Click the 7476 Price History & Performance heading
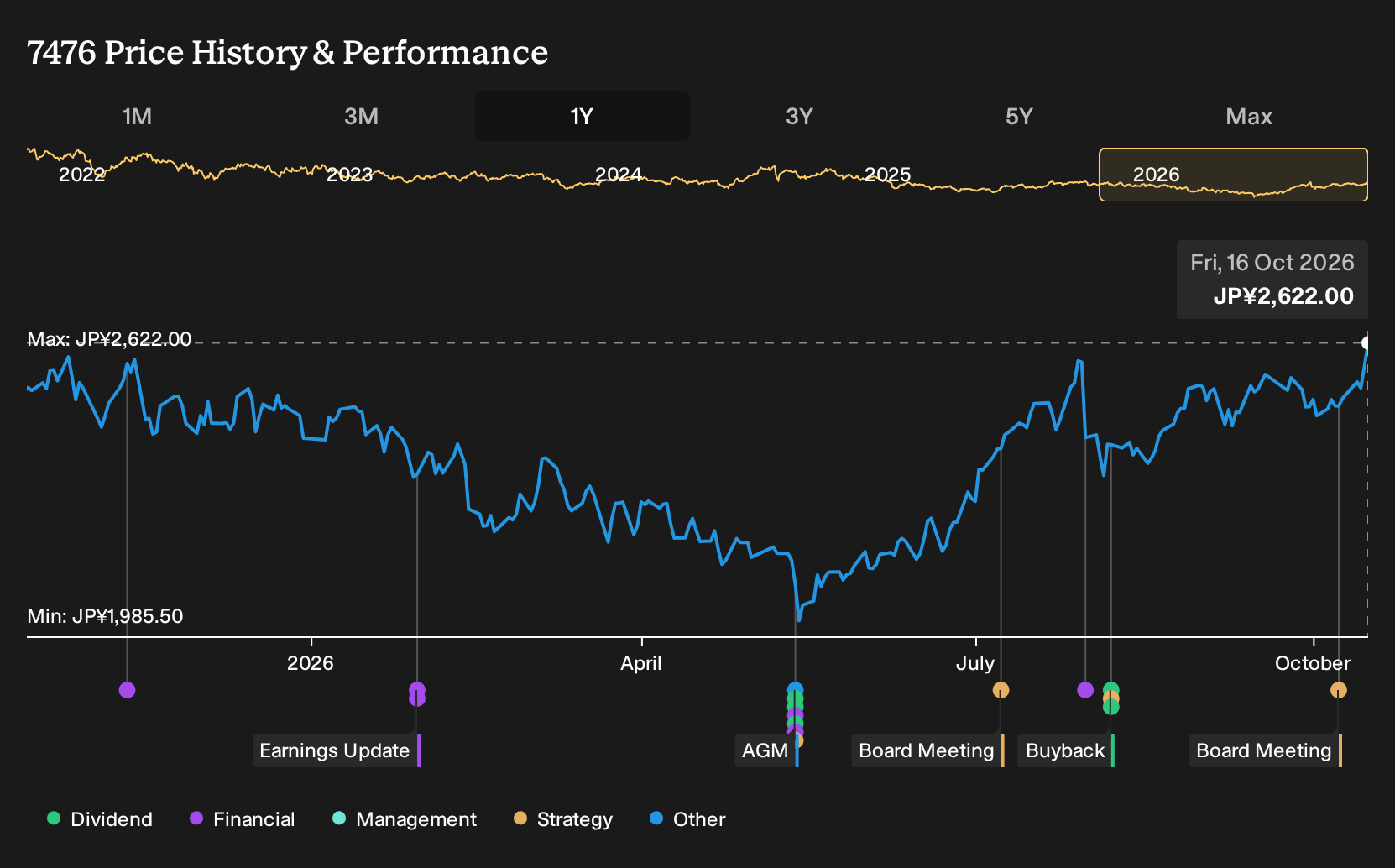Image resolution: width=1395 pixels, height=868 pixels. click(x=288, y=52)
